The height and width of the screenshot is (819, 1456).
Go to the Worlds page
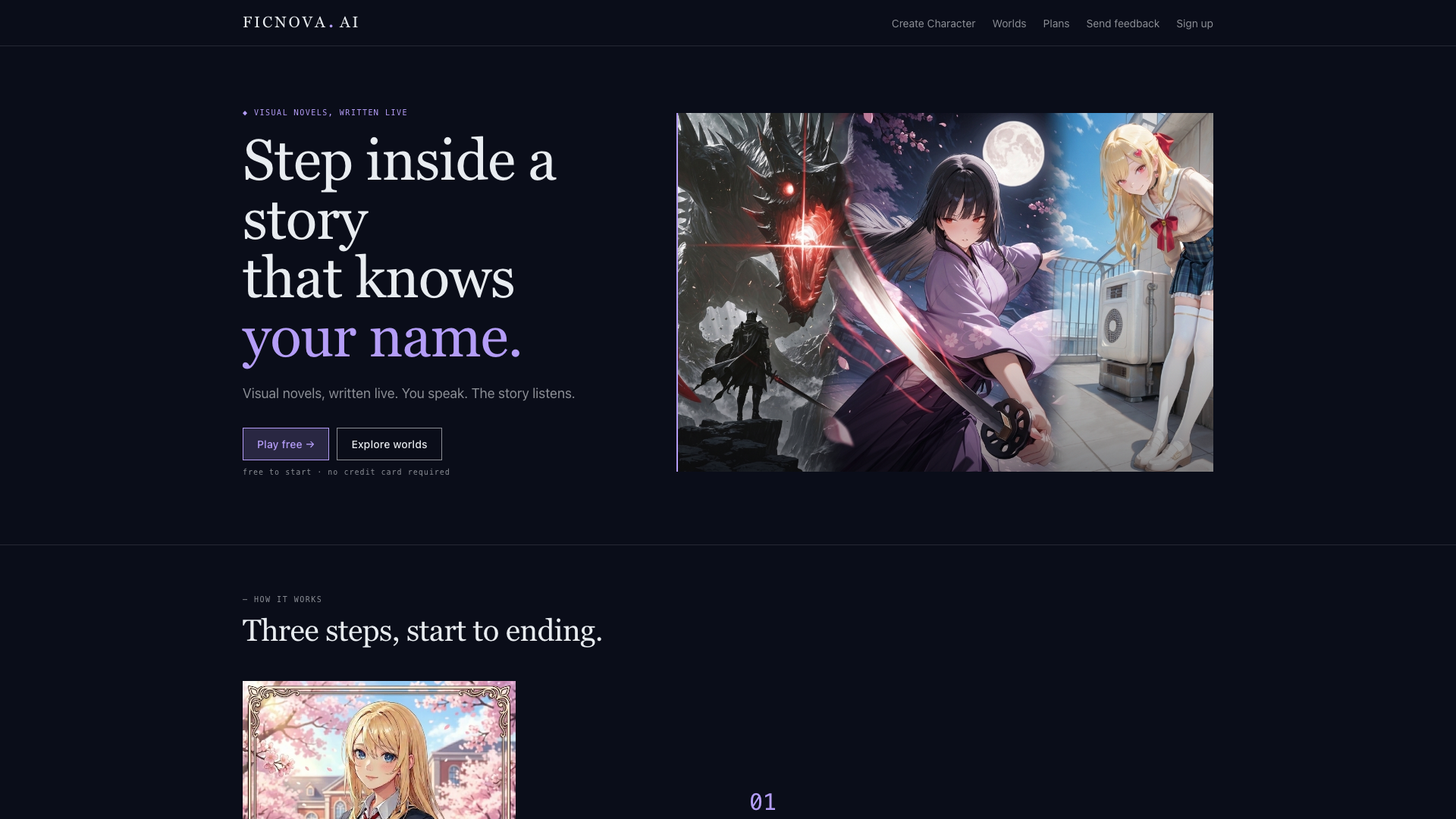pyautogui.click(x=1009, y=24)
